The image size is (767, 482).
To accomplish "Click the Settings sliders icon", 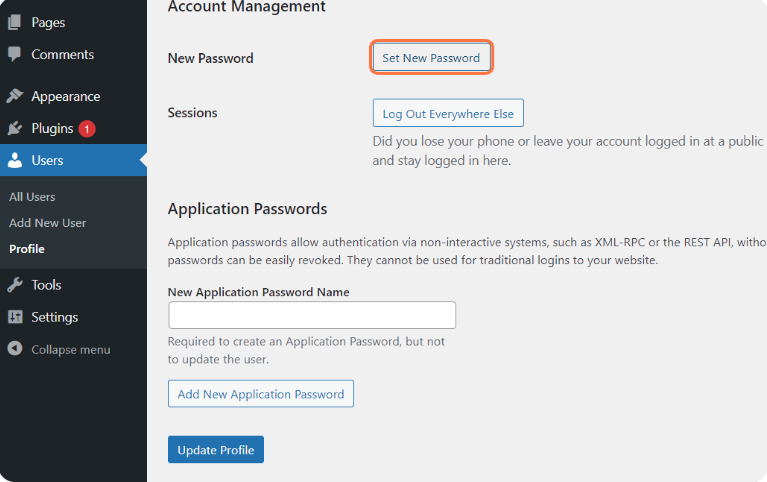I will (14, 317).
